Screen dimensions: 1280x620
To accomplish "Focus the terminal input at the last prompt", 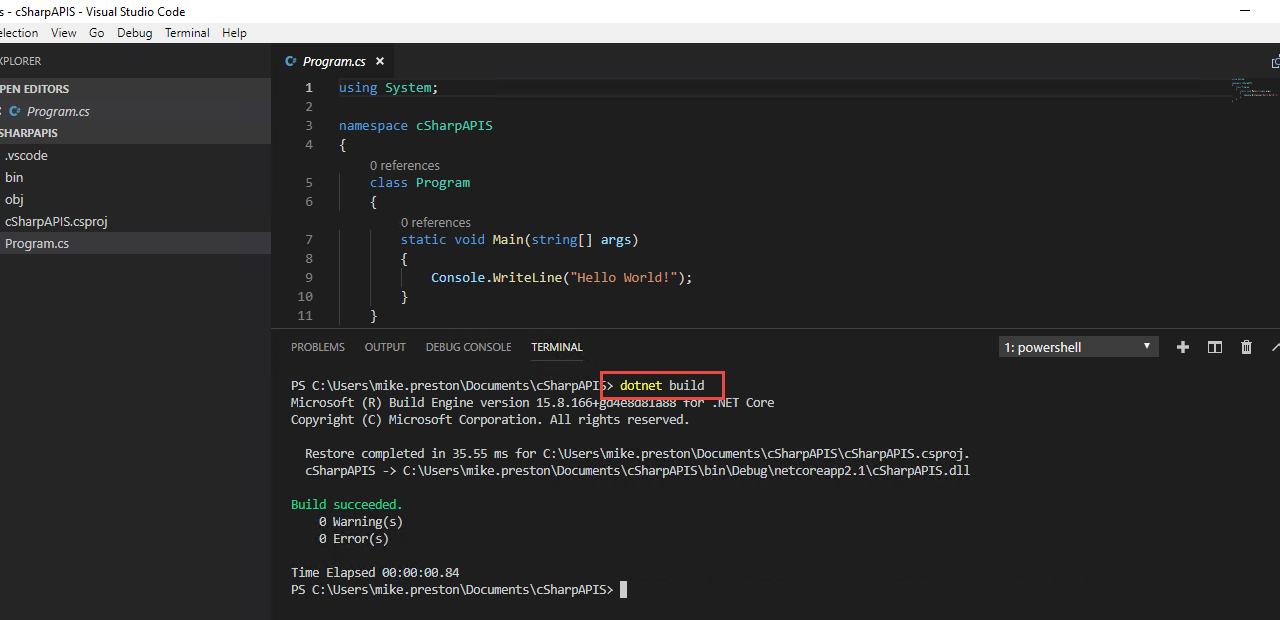I will click(x=623, y=590).
